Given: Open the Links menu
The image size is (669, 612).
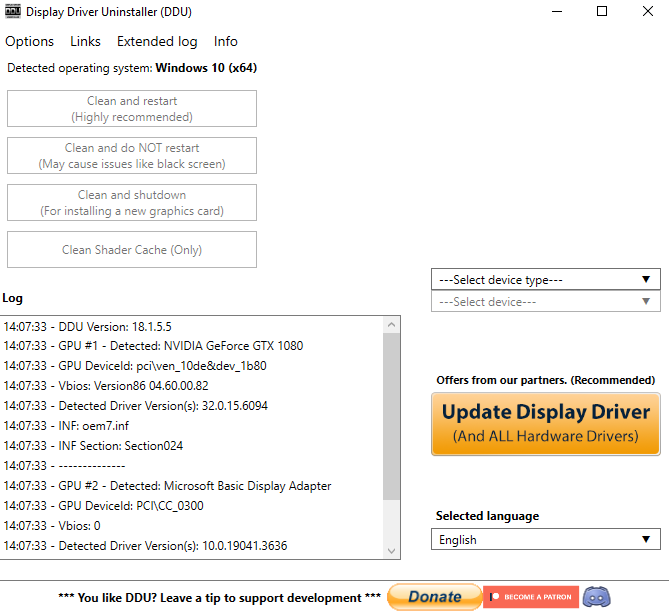Looking at the screenshot, I should [85, 41].
